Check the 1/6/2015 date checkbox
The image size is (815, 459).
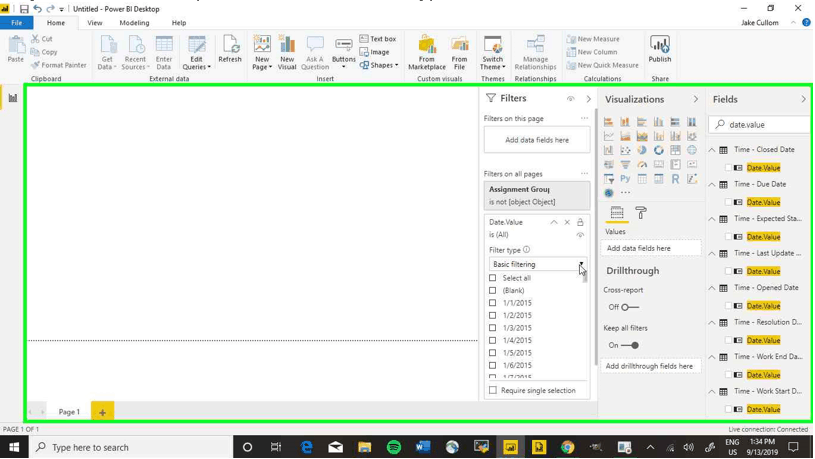click(493, 365)
